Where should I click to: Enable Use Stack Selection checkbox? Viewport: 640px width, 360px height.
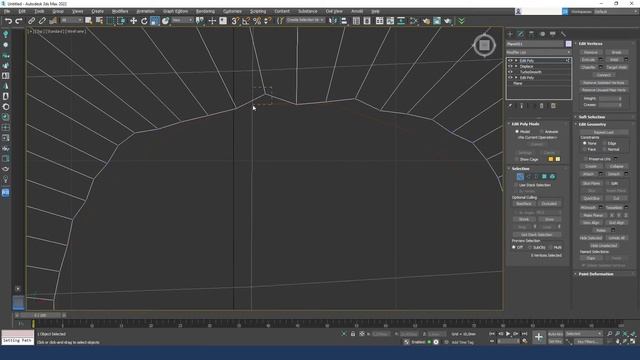click(x=516, y=185)
